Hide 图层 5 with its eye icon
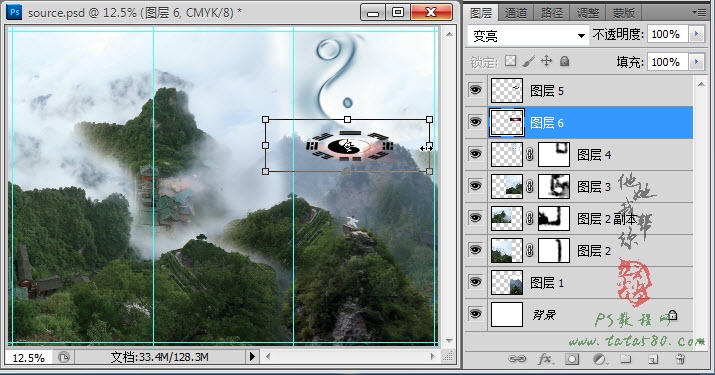The width and height of the screenshot is (715, 375). (x=475, y=90)
